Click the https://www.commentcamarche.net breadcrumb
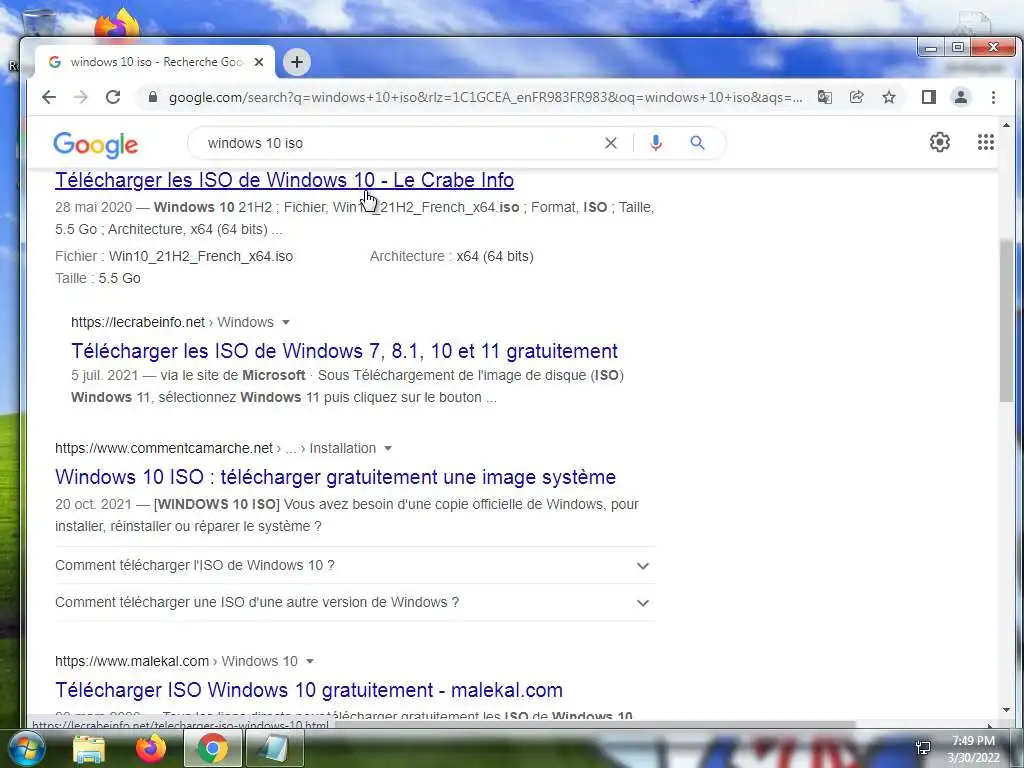 pos(164,449)
